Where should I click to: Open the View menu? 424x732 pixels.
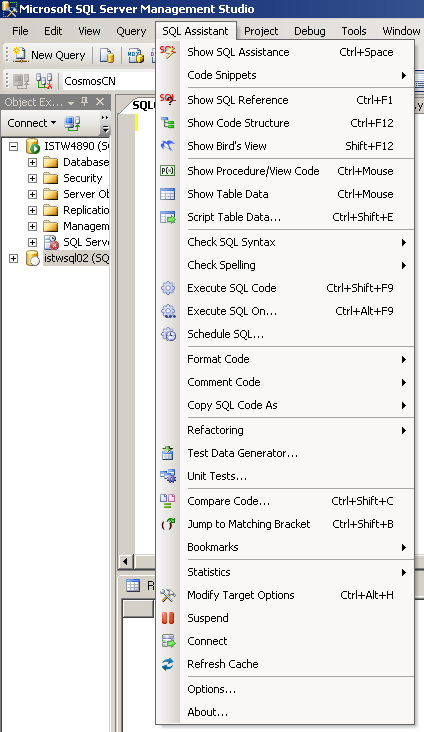pyautogui.click(x=89, y=31)
